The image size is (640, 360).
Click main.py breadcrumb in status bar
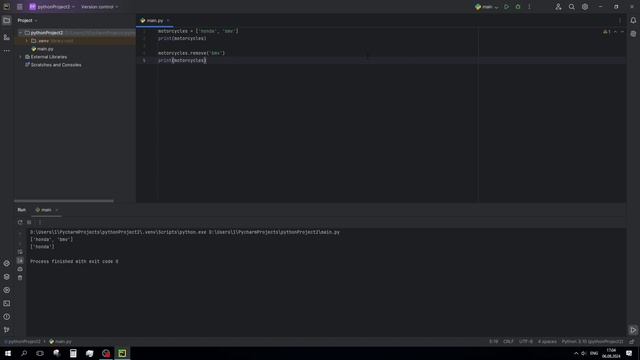[x=60, y=342]
